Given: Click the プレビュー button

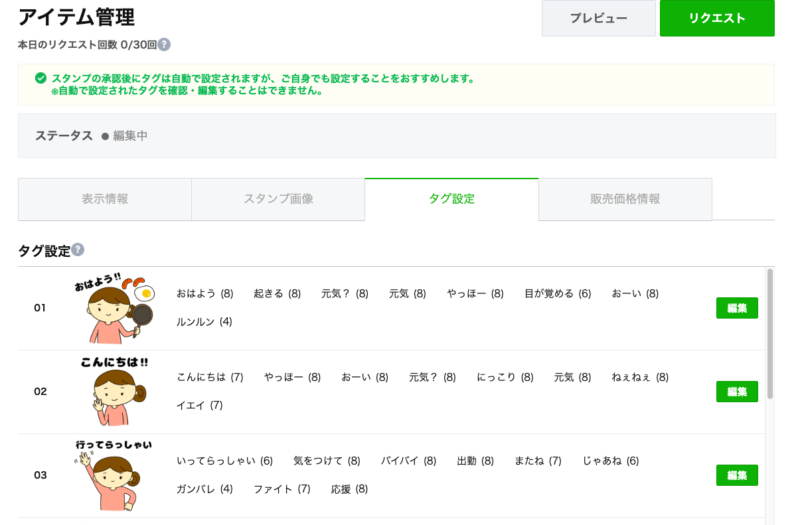Looking at the screenshot, I should 598,18.
